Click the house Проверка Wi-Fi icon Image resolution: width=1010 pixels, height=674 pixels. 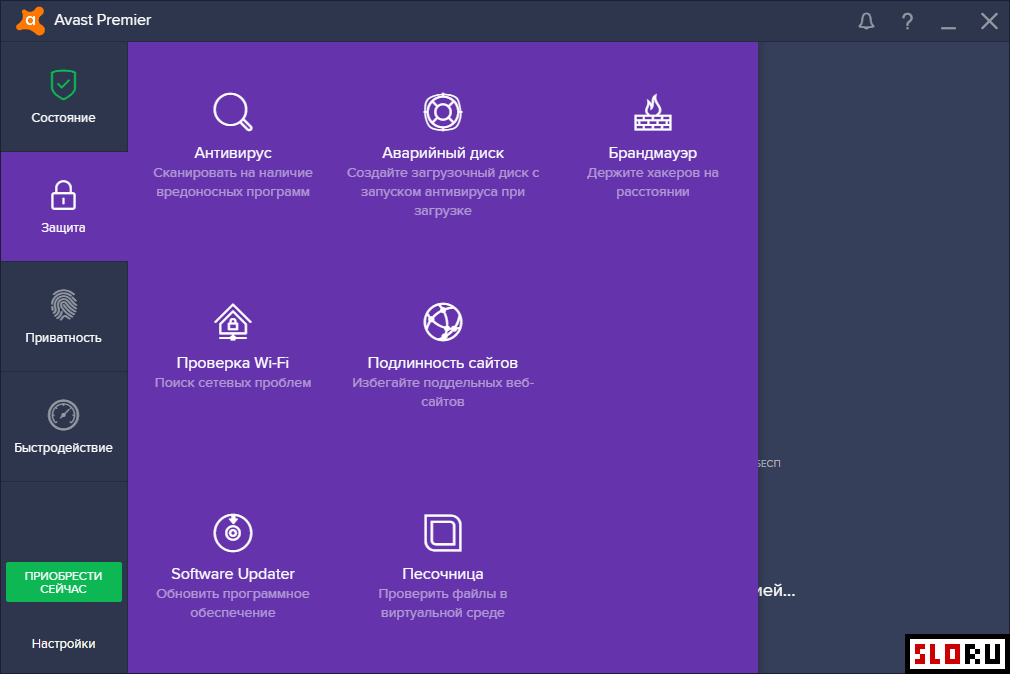233,322
